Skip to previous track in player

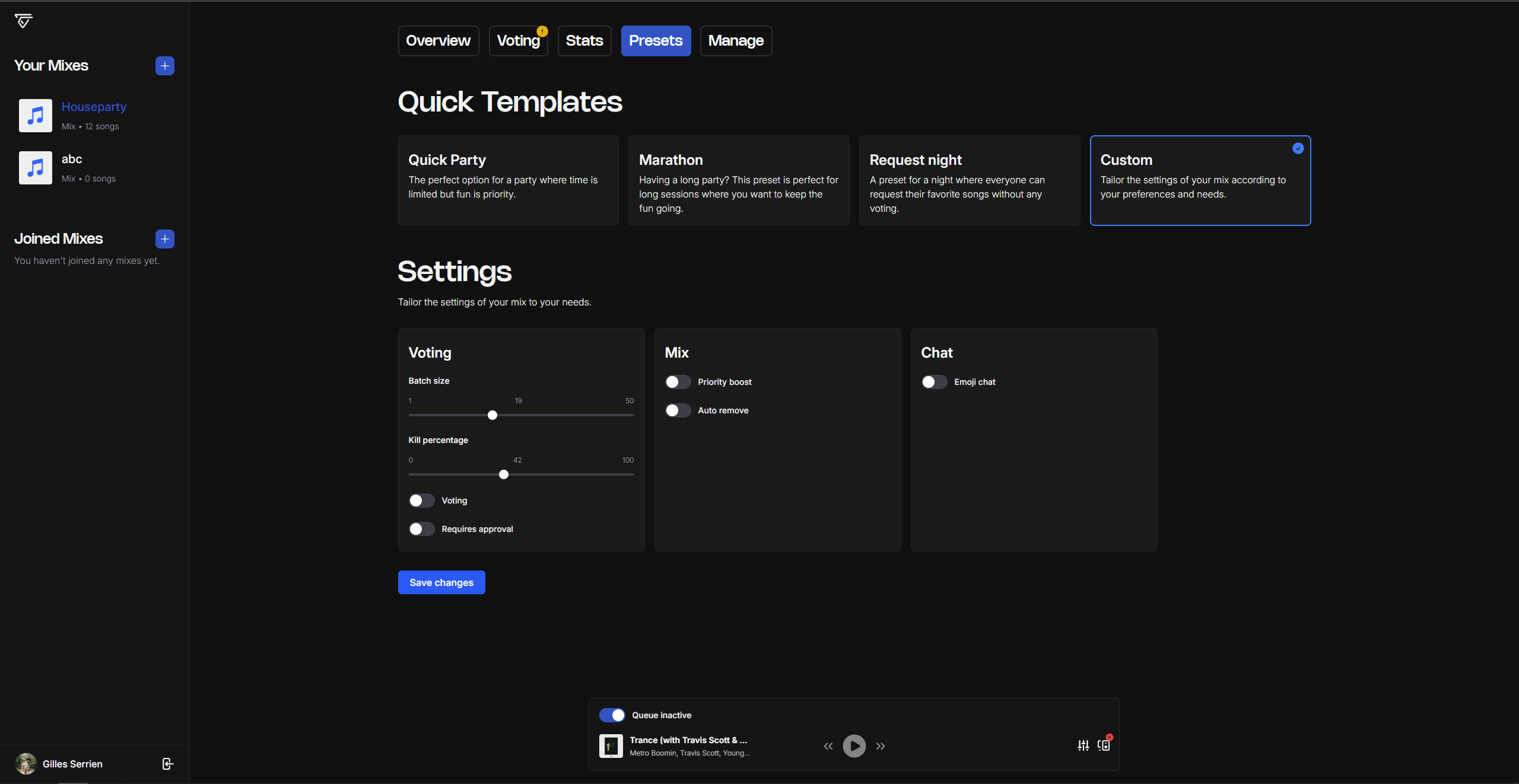click(x=828, y=746)
